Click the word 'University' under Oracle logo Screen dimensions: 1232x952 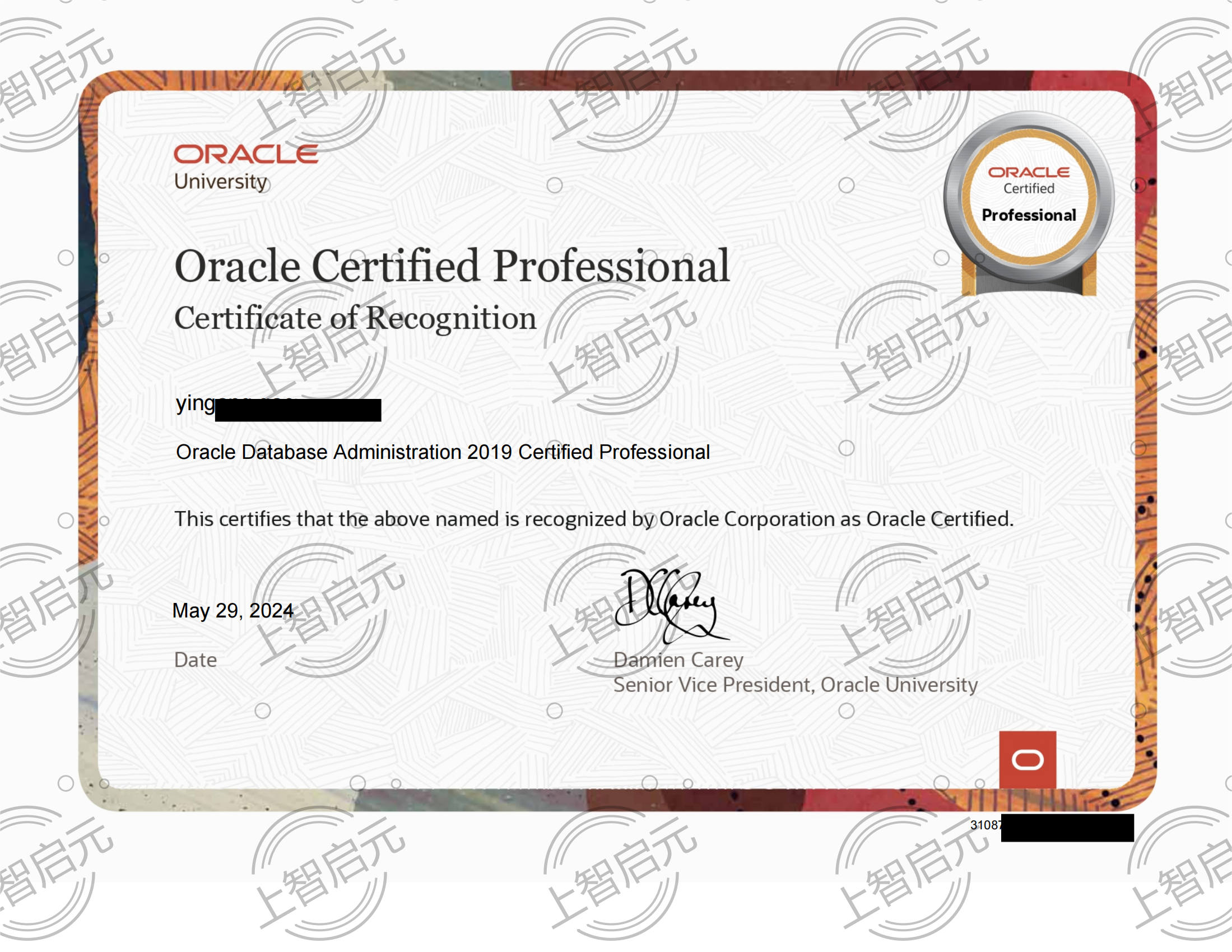(221, 182)
